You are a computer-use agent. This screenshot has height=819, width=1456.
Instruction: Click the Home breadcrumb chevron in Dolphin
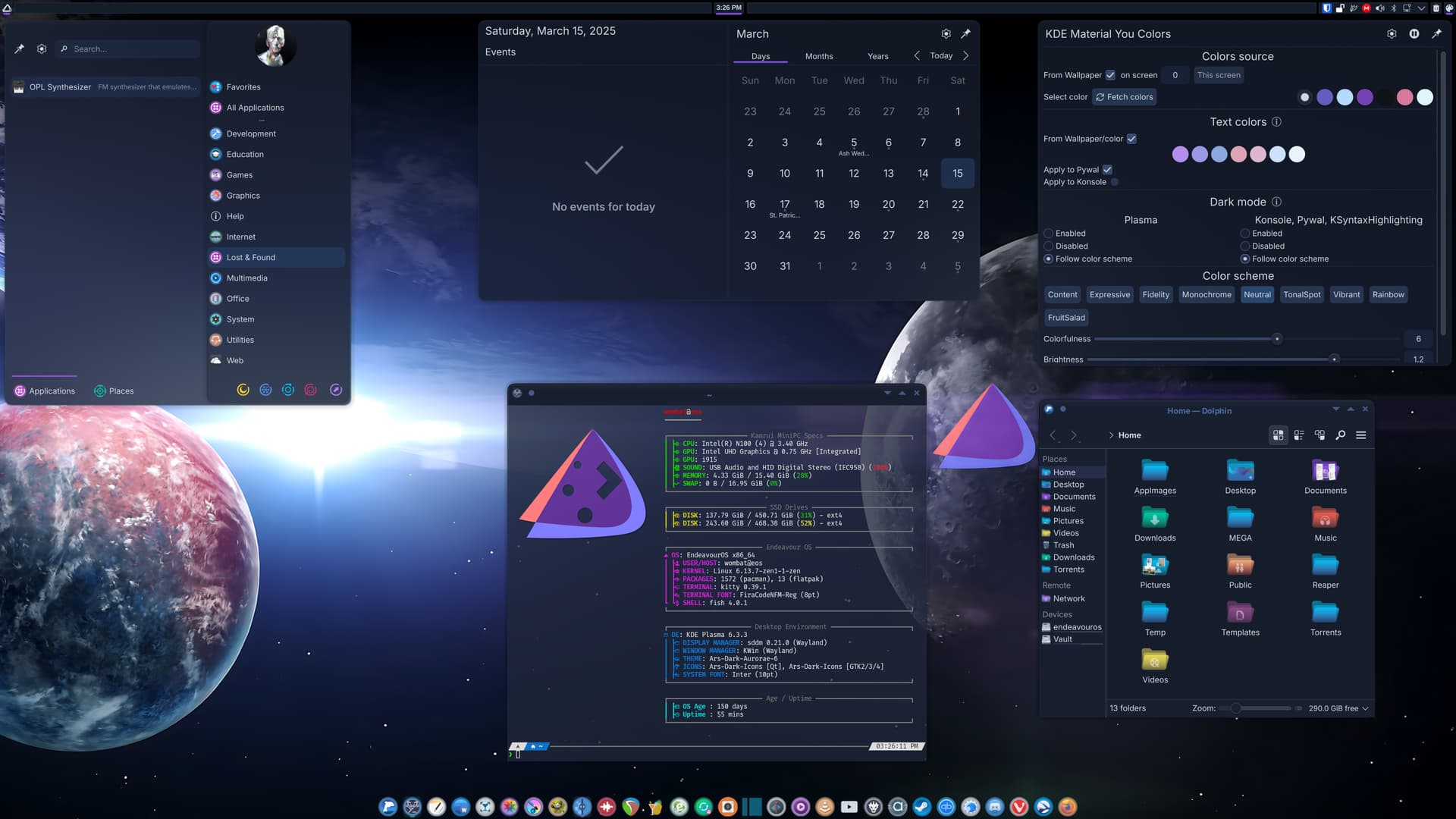click(x=1111, y=435)
